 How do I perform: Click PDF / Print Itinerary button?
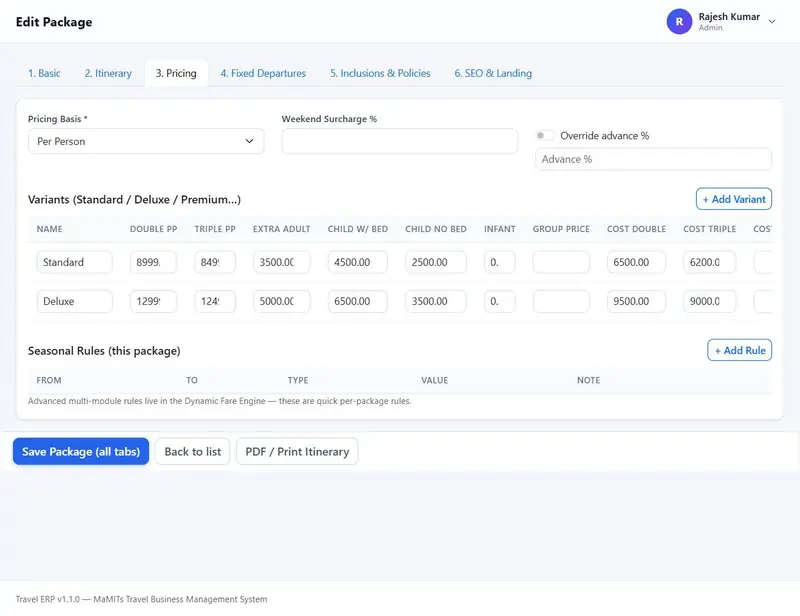(297, 452)
